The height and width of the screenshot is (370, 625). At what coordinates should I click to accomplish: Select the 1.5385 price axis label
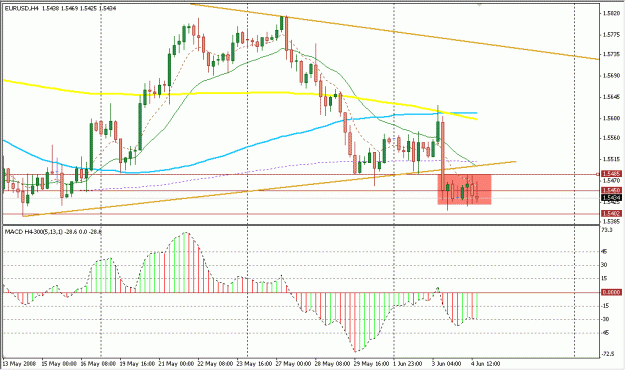click(x=612, y=221)
